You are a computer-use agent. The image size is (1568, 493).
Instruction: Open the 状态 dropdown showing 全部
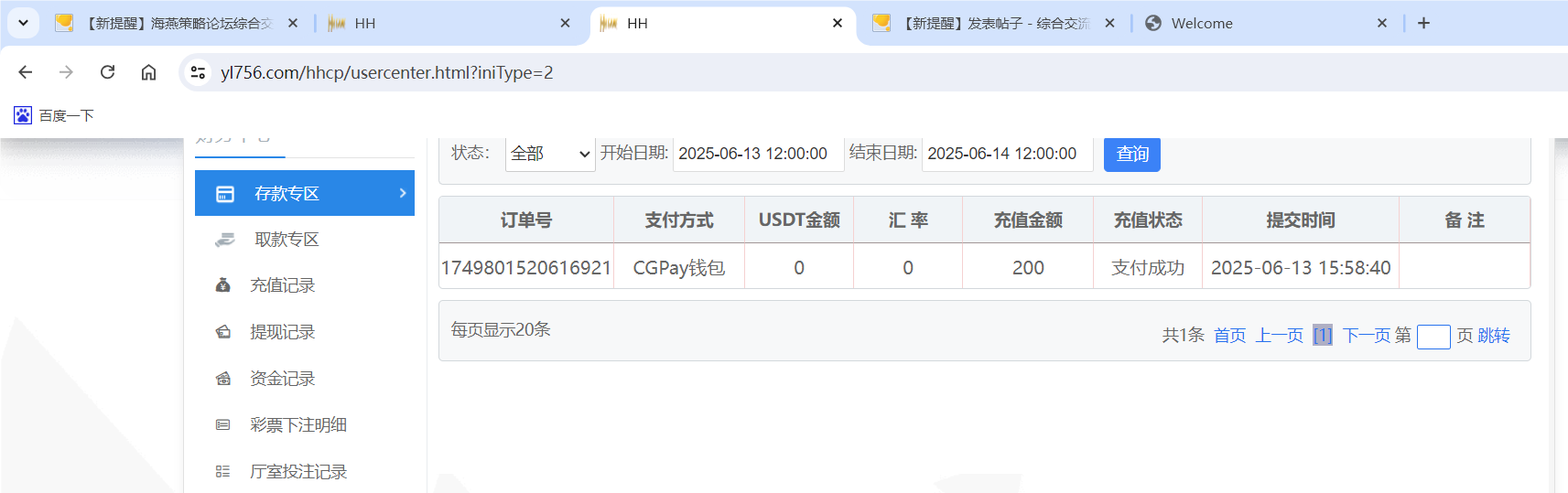550,154
